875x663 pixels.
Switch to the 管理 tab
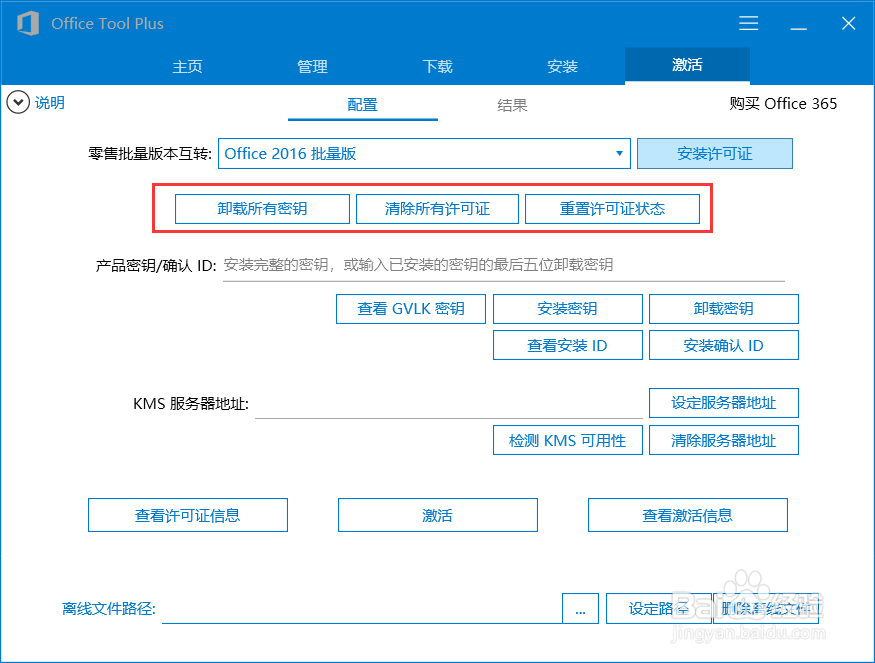click(312, 66)
